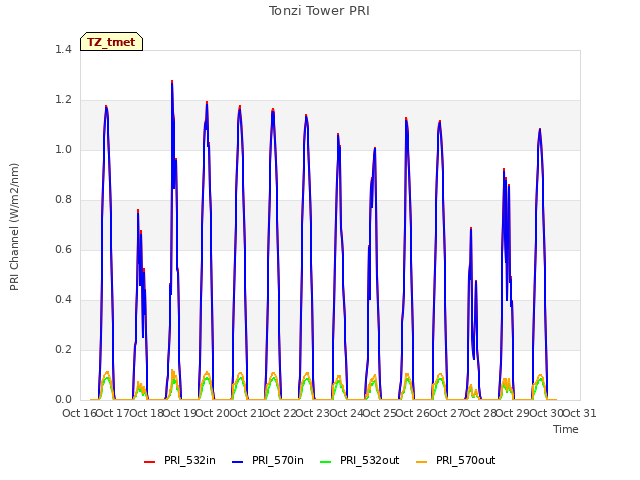The width and height of the screenshot is (640, 480).
Task: Click the 0.6 y-axis tick label
Action: [63, 249]
